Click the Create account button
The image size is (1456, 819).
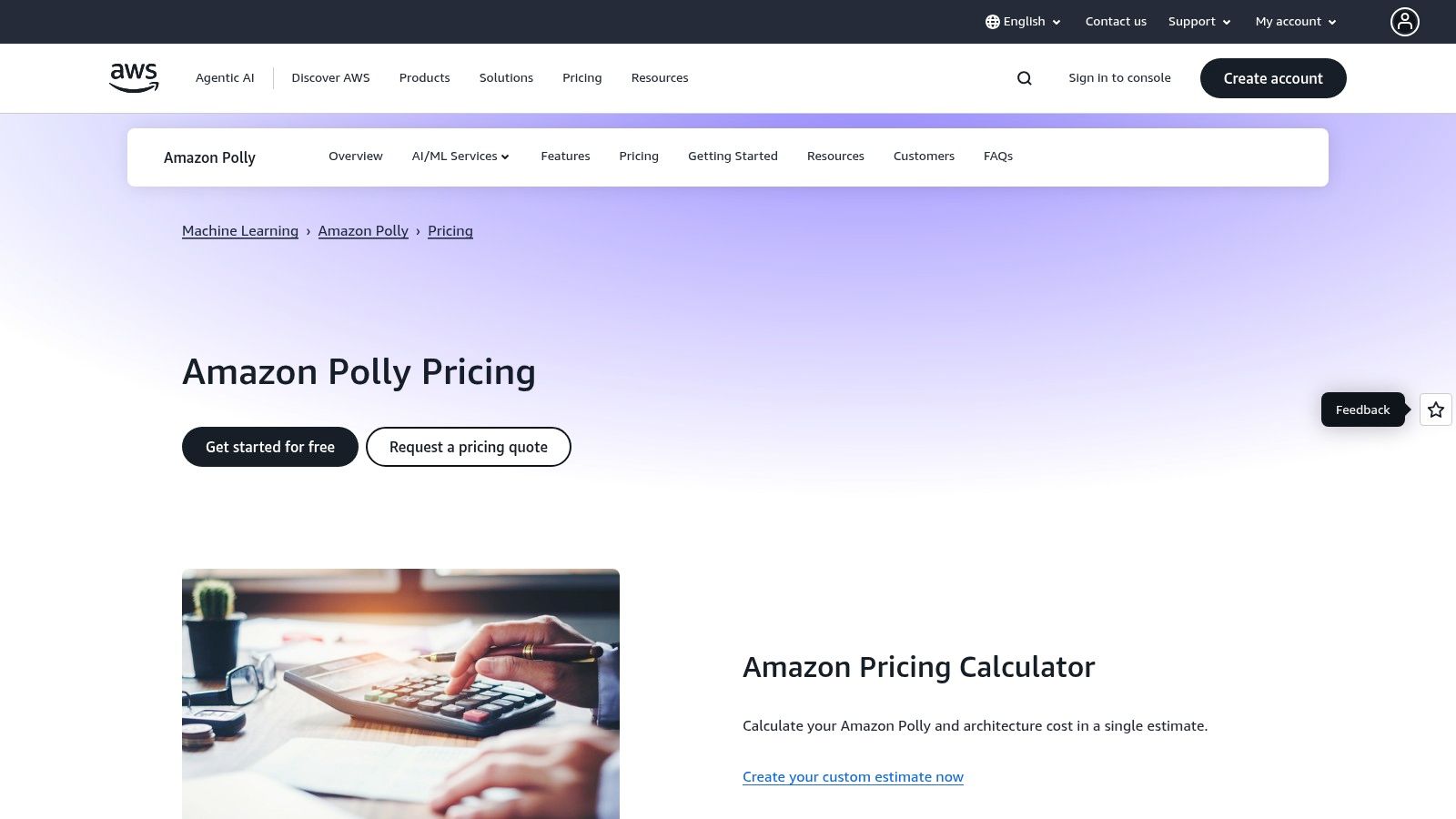click(x=1273, y=78)
